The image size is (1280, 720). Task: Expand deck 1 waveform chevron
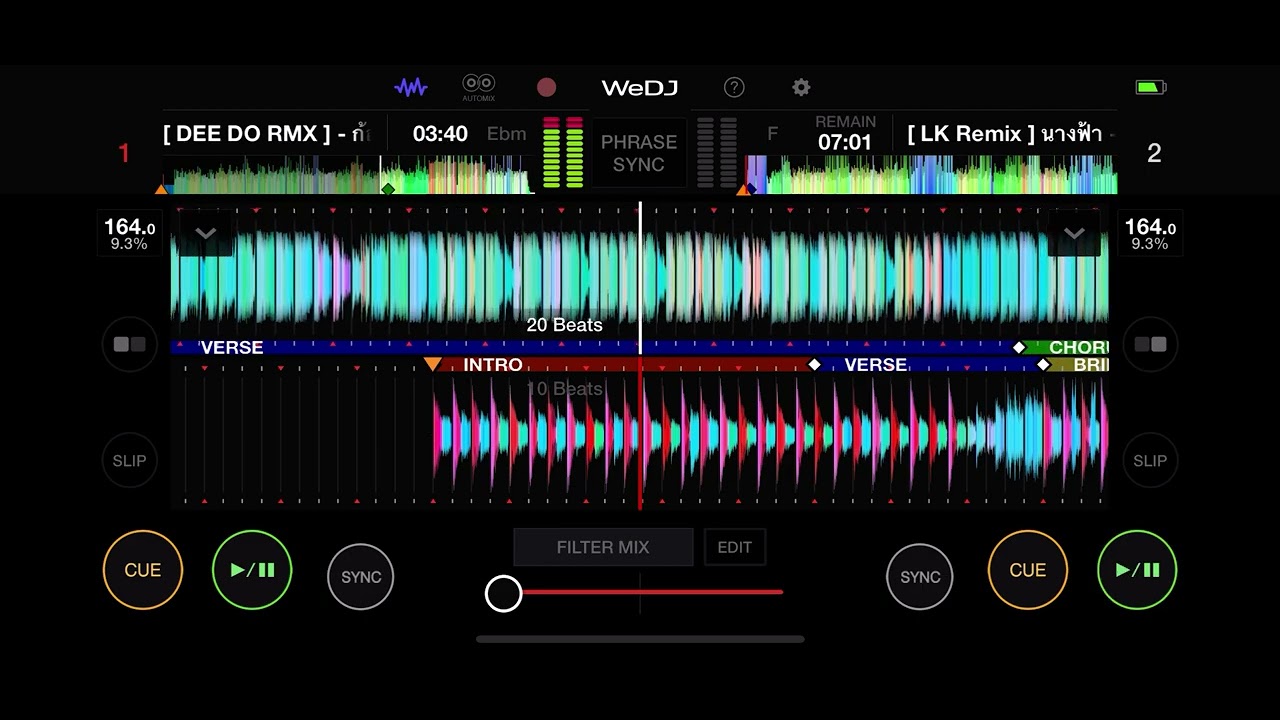206,234
